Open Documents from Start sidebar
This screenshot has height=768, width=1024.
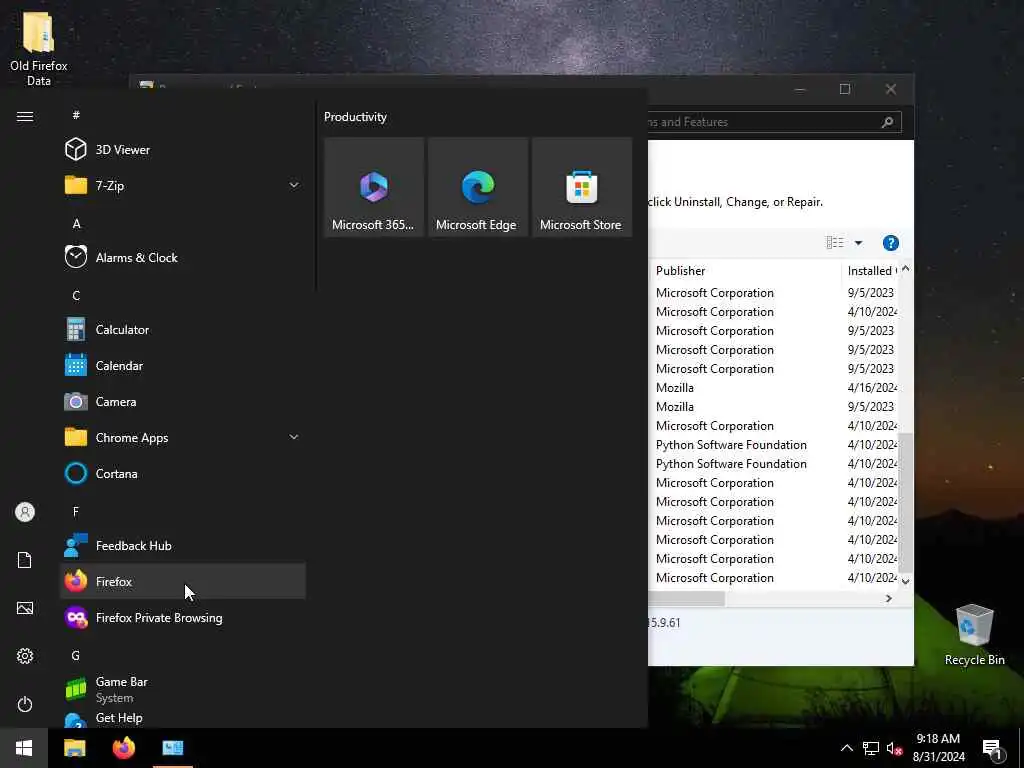click(25, 560)
